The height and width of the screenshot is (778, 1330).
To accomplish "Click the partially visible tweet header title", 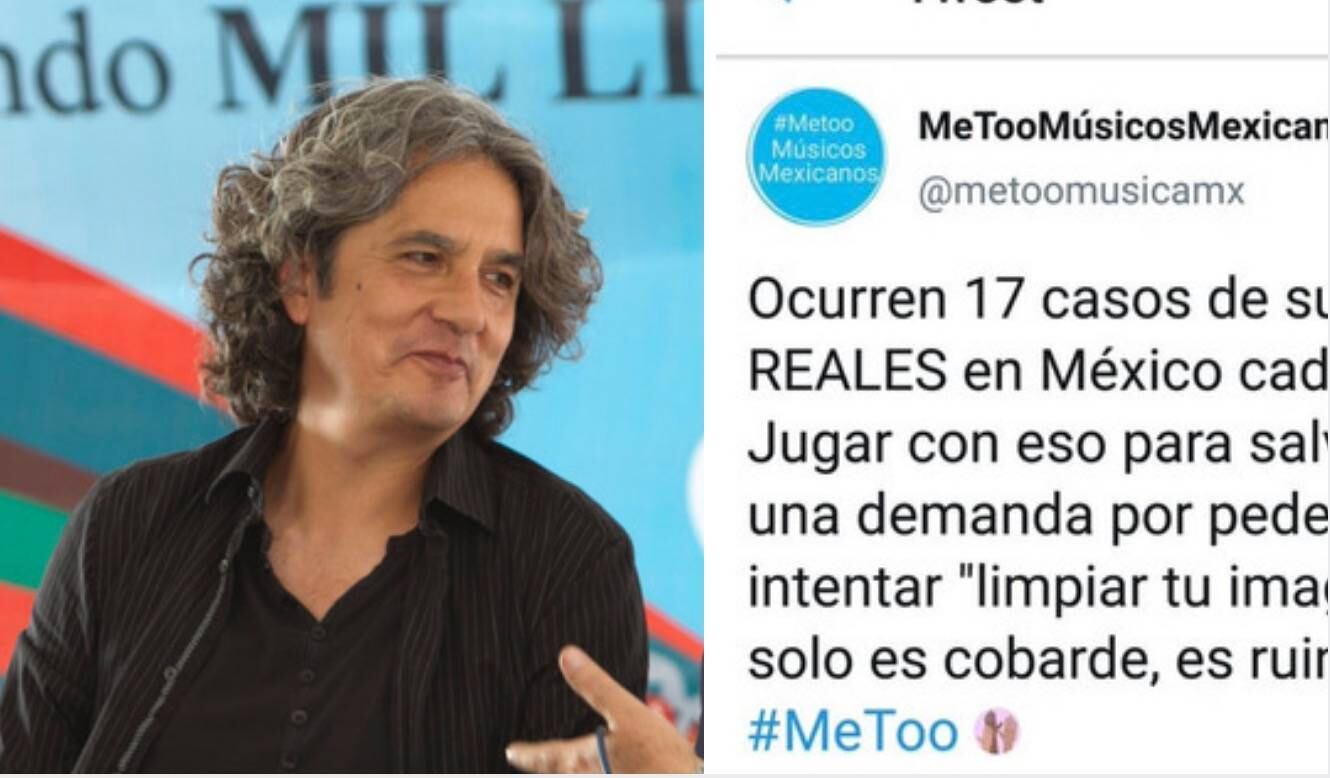I will (975, 5).
